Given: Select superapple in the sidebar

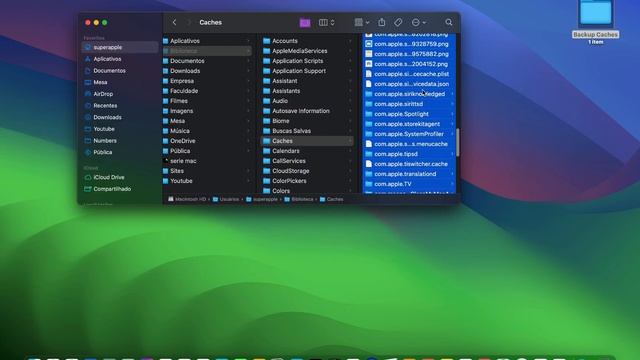Looking at the screenshot, I should [120, 47].
